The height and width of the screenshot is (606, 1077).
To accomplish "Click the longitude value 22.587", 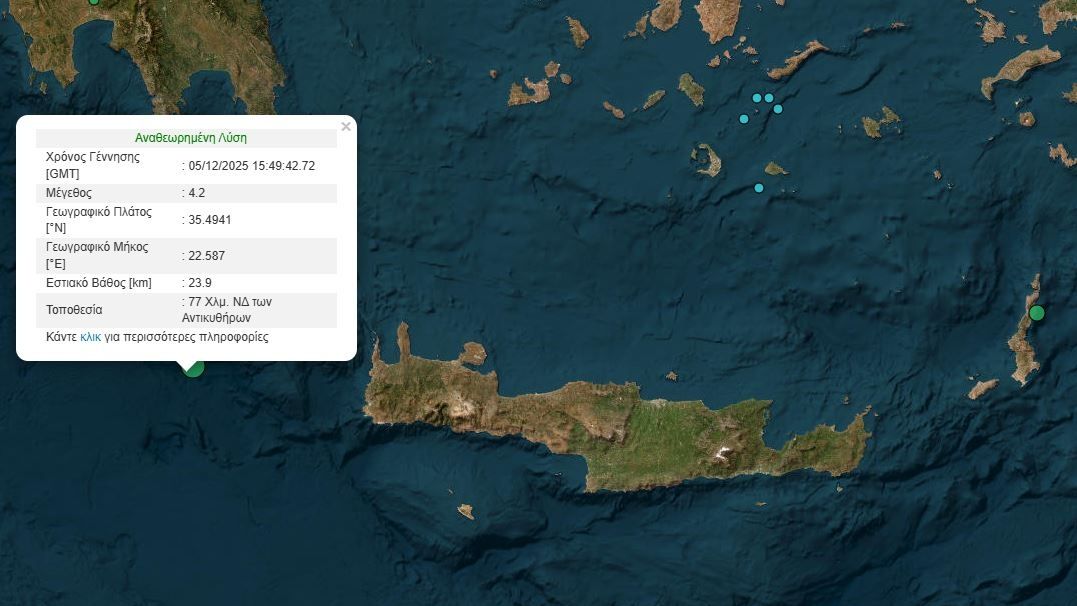I will [206, 256].
